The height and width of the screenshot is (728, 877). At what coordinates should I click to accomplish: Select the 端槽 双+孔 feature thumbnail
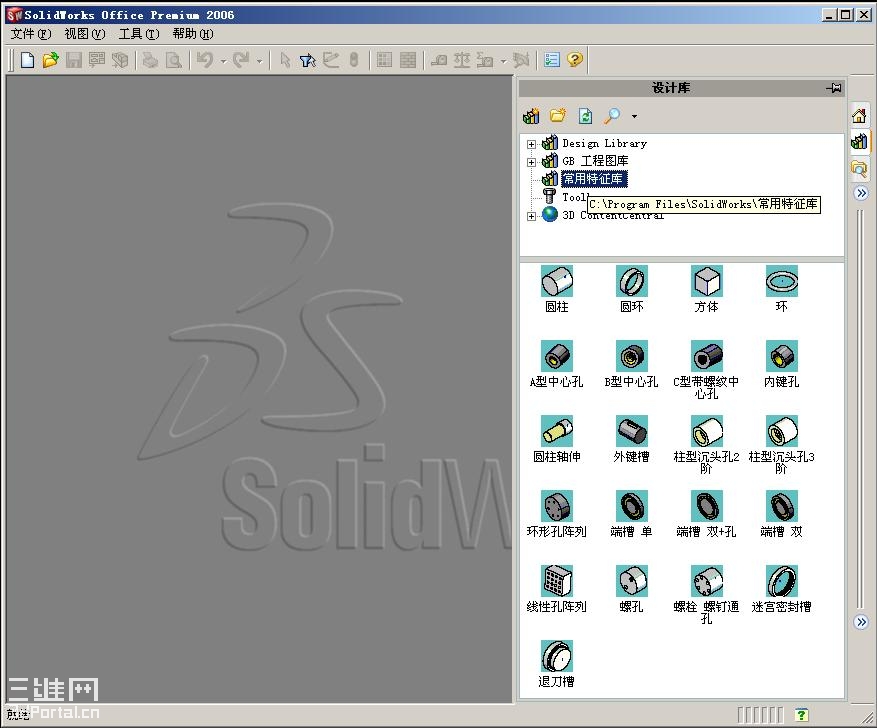(706, 505)
